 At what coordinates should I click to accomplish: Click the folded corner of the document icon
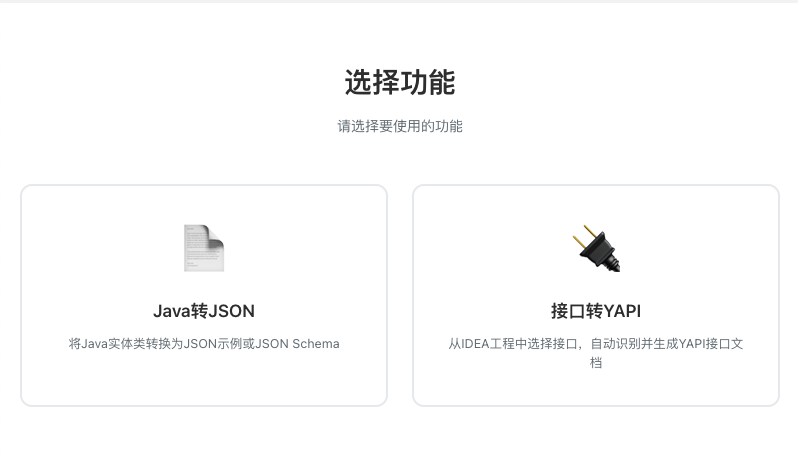[215, 236]
